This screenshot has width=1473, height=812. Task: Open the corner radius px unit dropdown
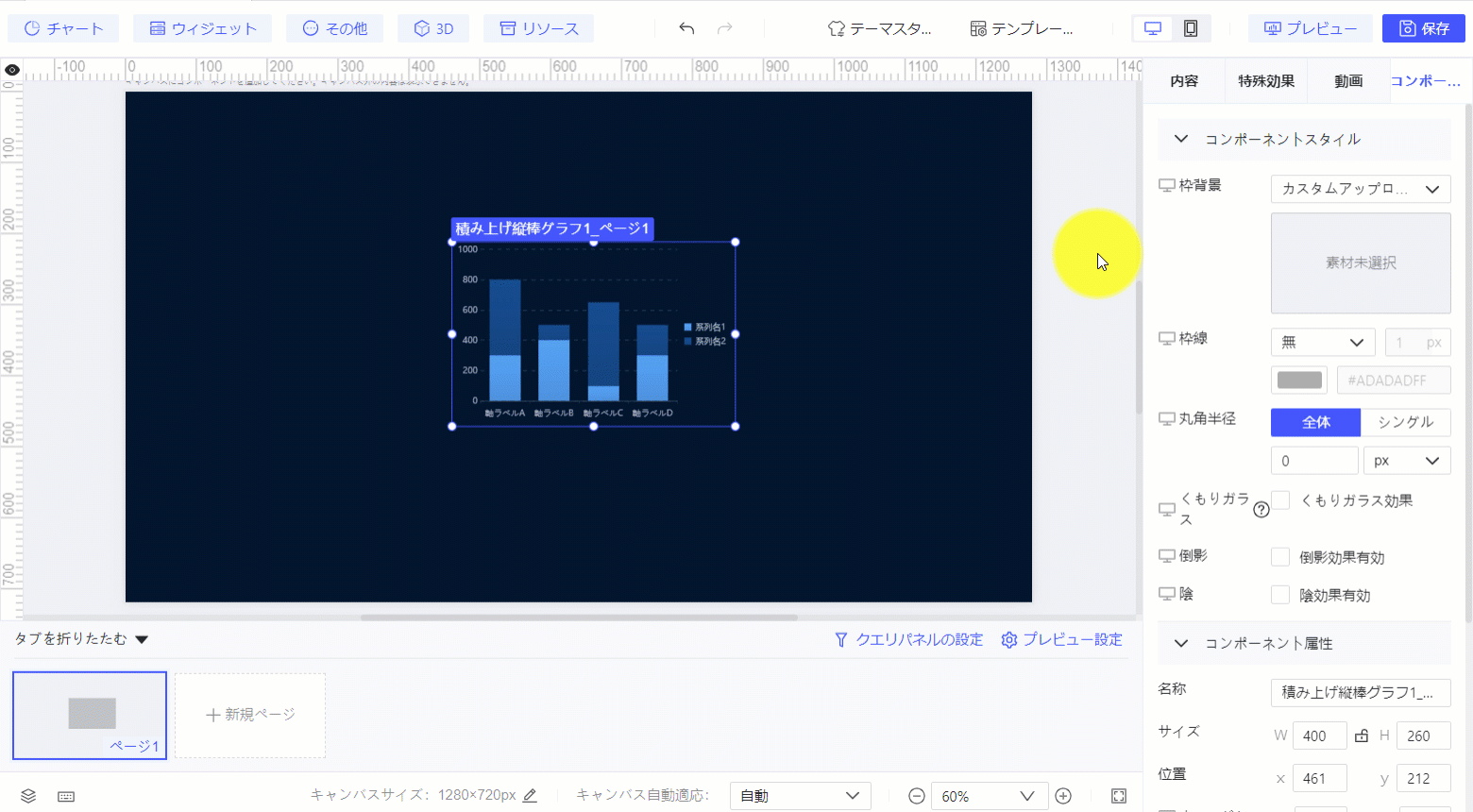coord(1407,461)
